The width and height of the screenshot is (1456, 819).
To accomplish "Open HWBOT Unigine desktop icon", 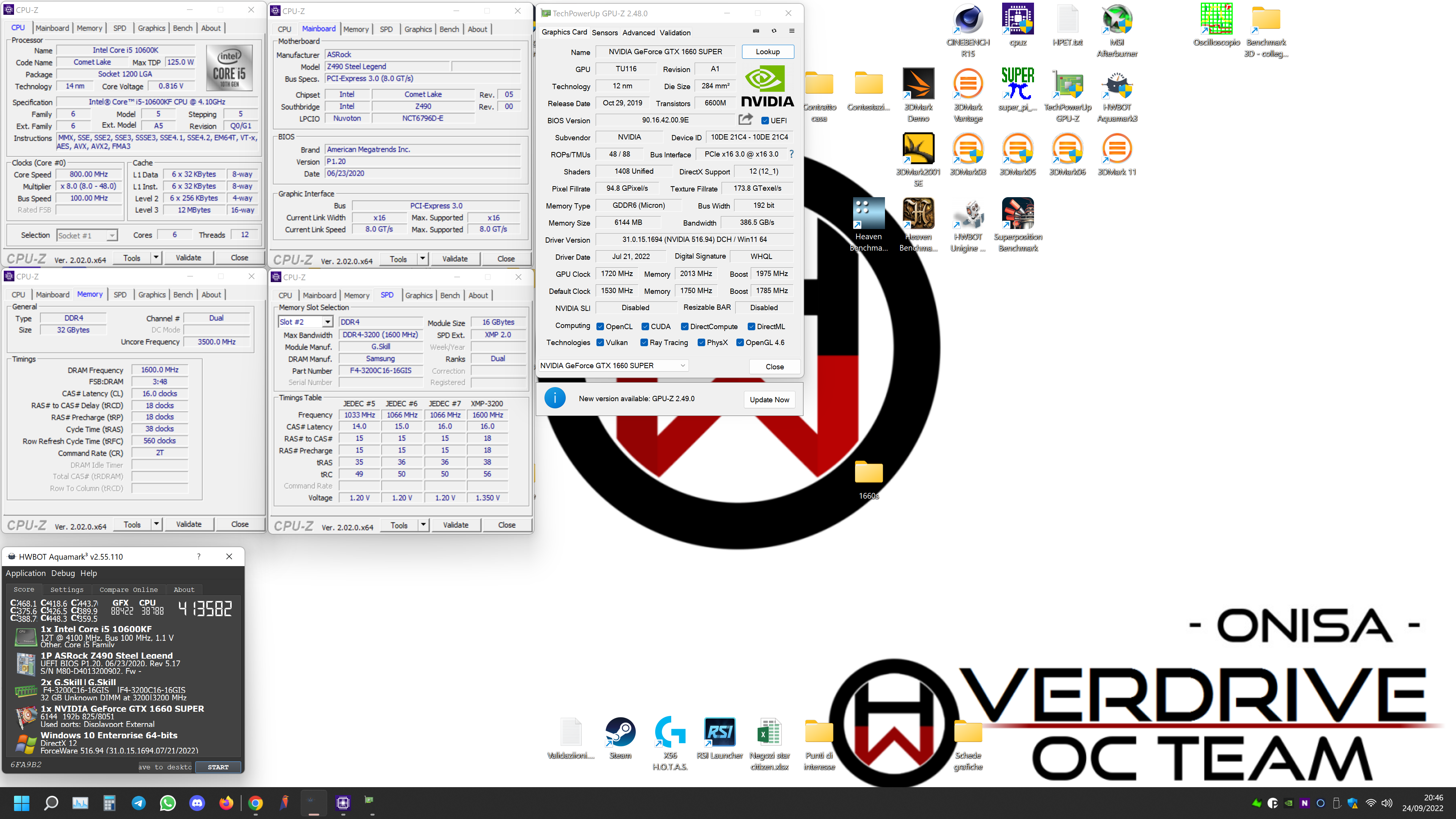I will [x=968, y=225].
